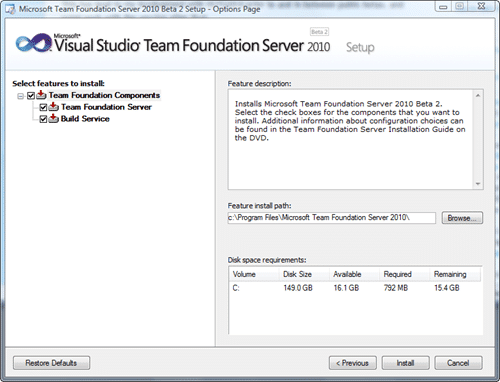Click the Build Service installer icon

click(54, 119)
